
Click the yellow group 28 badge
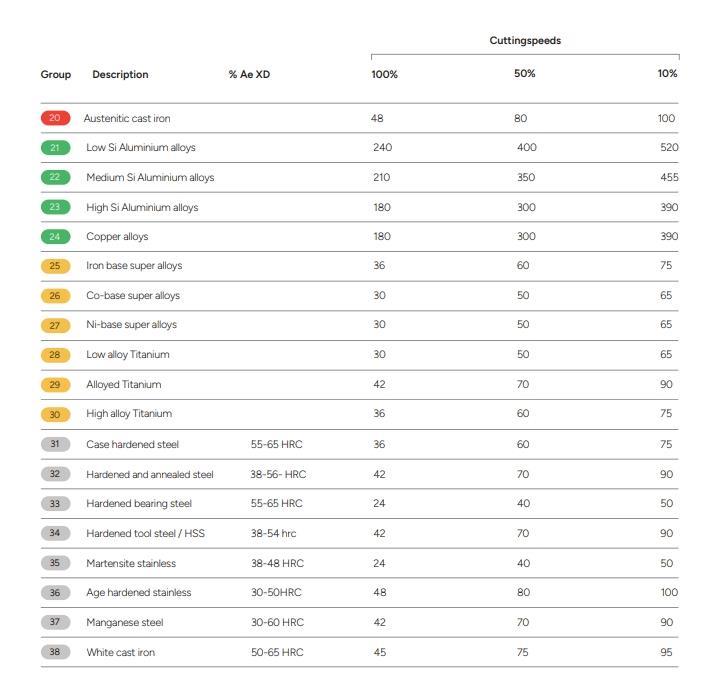(54, 355)
